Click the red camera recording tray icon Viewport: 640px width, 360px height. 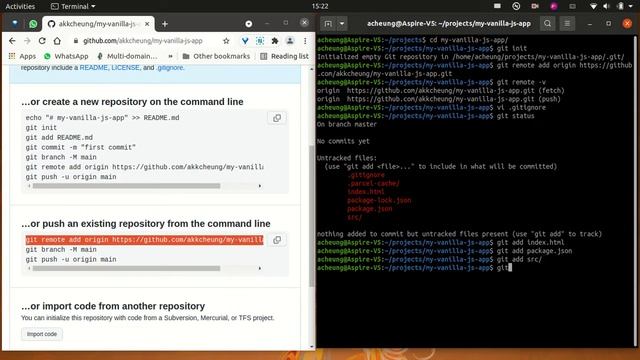[535, 6]
